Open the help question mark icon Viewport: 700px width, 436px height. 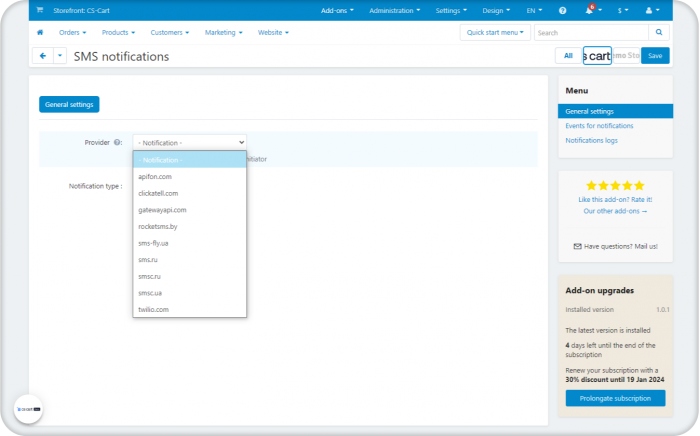pos(562,10)
